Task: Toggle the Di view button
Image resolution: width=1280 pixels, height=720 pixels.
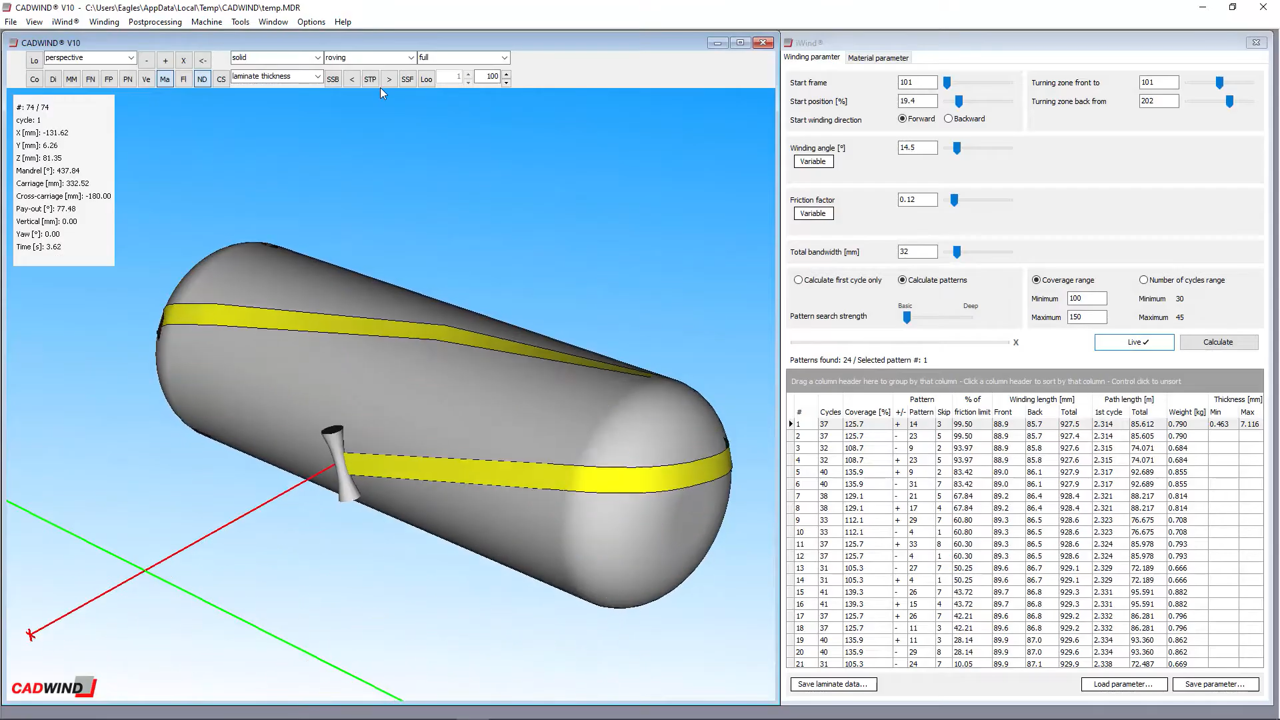Action: (53, 79)
